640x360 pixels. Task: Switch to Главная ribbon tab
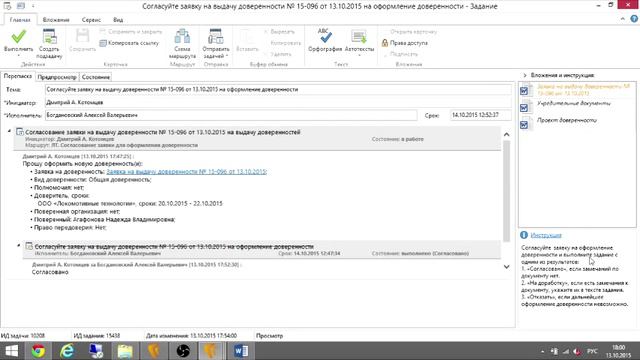coord(20,20)
